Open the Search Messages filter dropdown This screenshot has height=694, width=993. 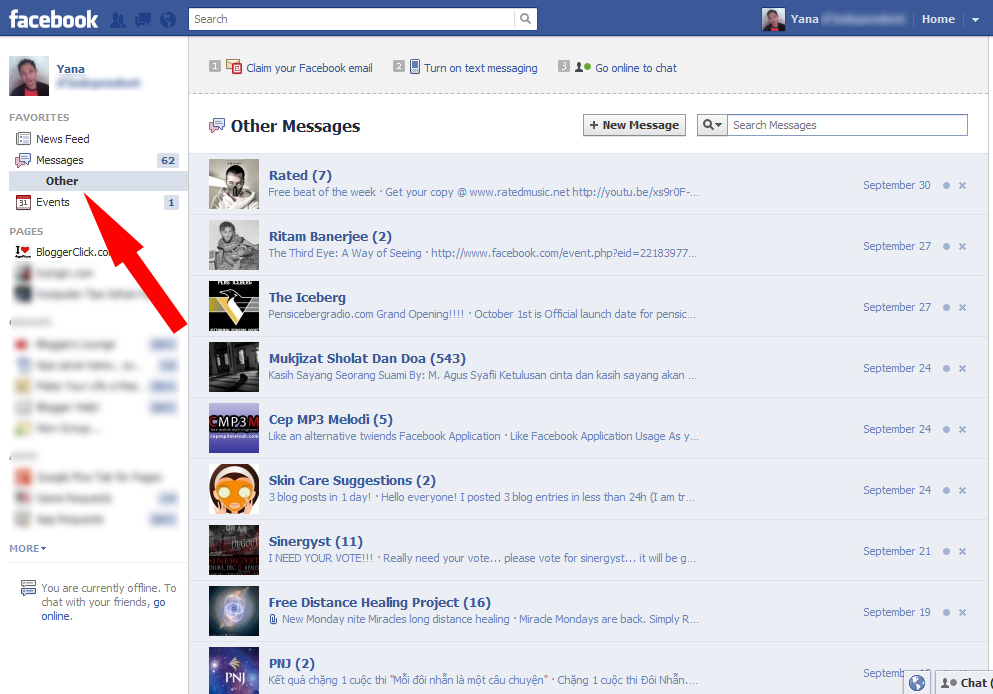[x=711, y=124]
